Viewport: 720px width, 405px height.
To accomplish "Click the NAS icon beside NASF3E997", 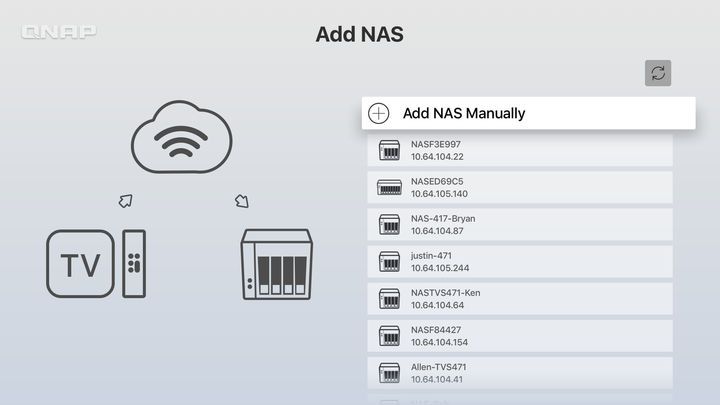I will coord(389,150).
